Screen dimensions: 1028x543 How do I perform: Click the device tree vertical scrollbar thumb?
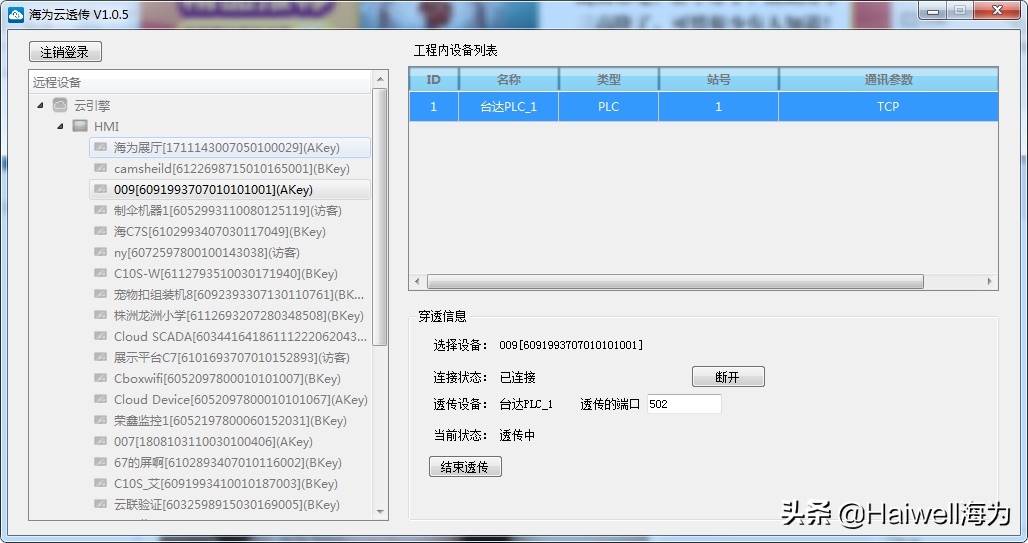380,216
